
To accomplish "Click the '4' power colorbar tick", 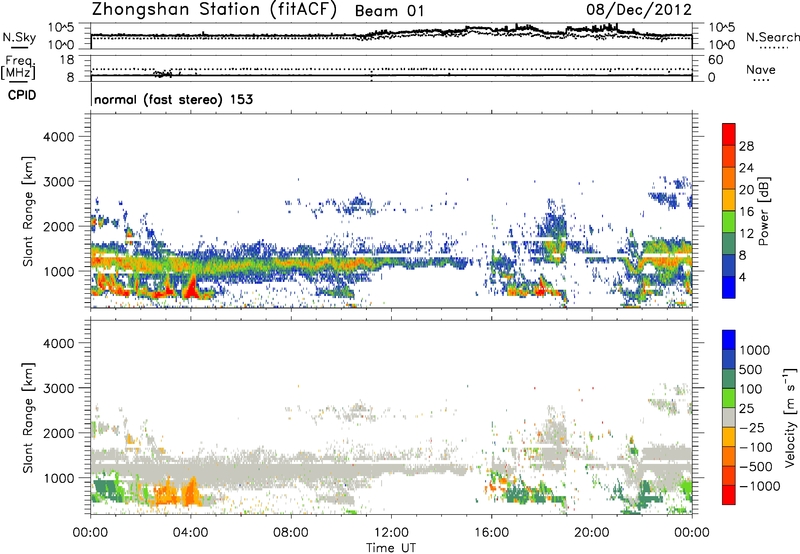I will [742, 278].
